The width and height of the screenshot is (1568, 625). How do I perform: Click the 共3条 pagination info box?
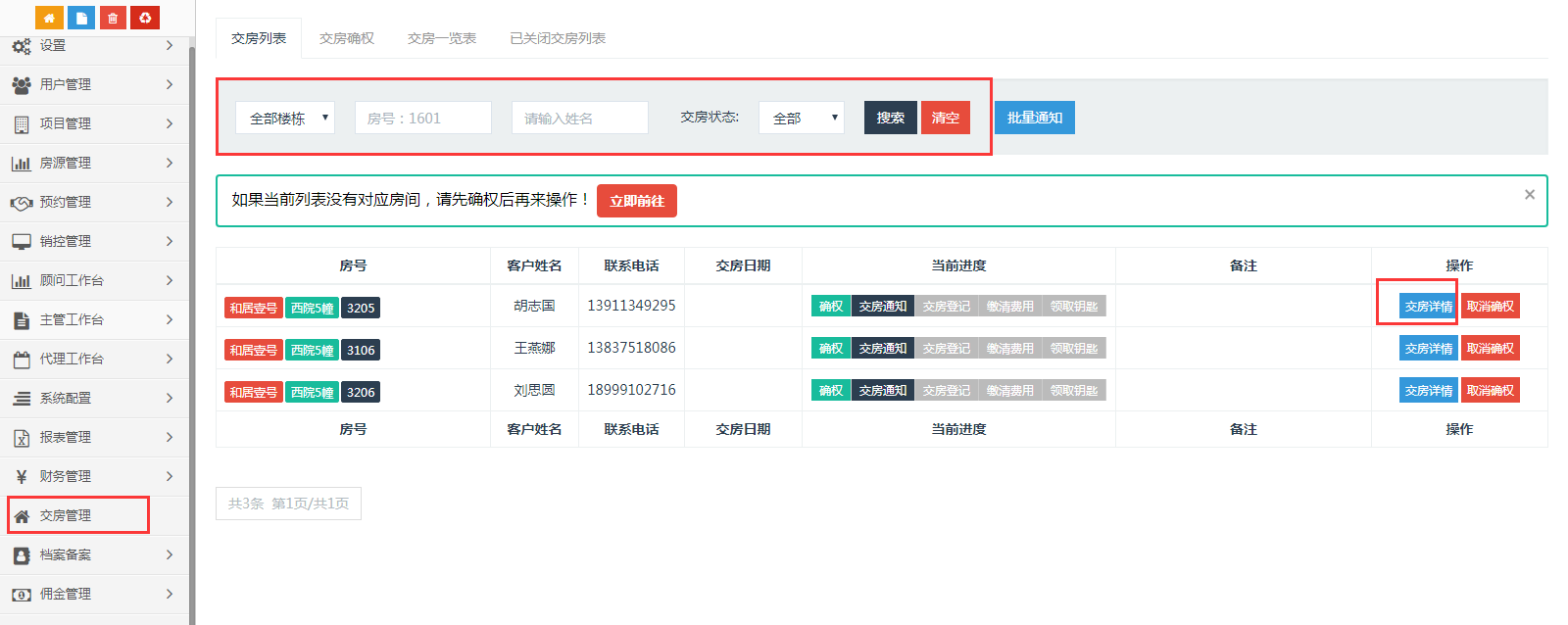tap(288, 504)
